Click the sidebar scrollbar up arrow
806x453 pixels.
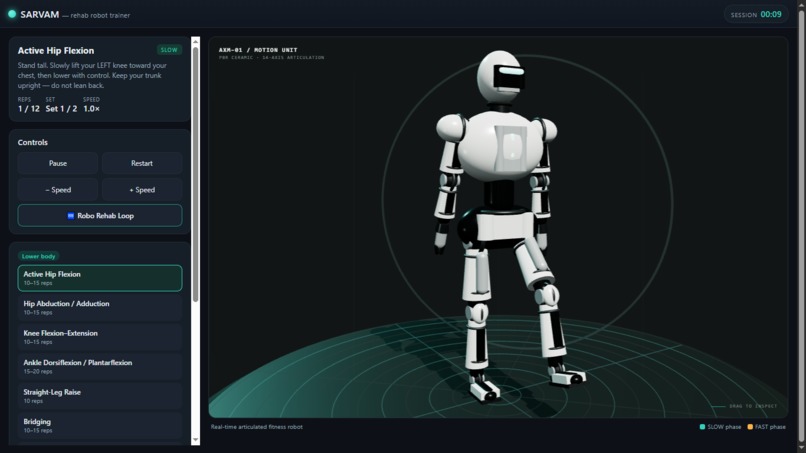[195, 41]
